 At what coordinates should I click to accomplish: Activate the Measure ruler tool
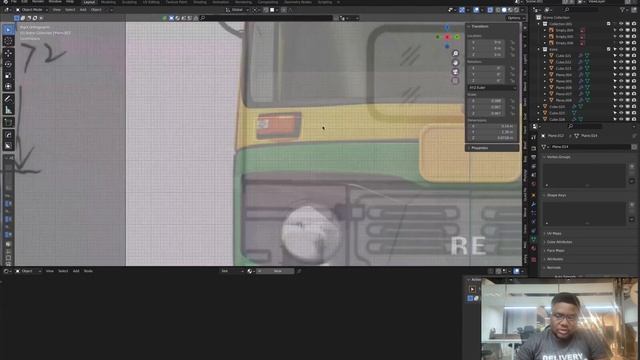(x=8, y=110)
